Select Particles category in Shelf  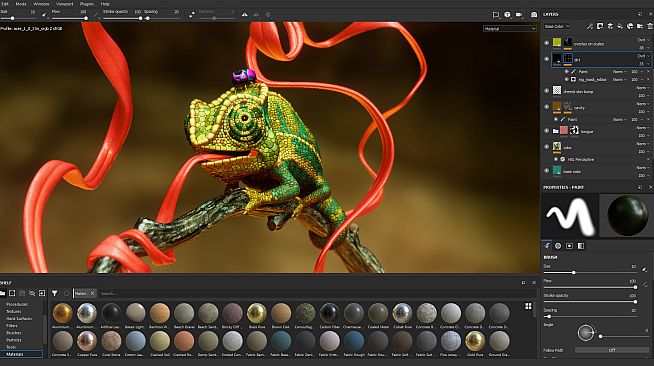pyautogui.click(x=14, y=340)
